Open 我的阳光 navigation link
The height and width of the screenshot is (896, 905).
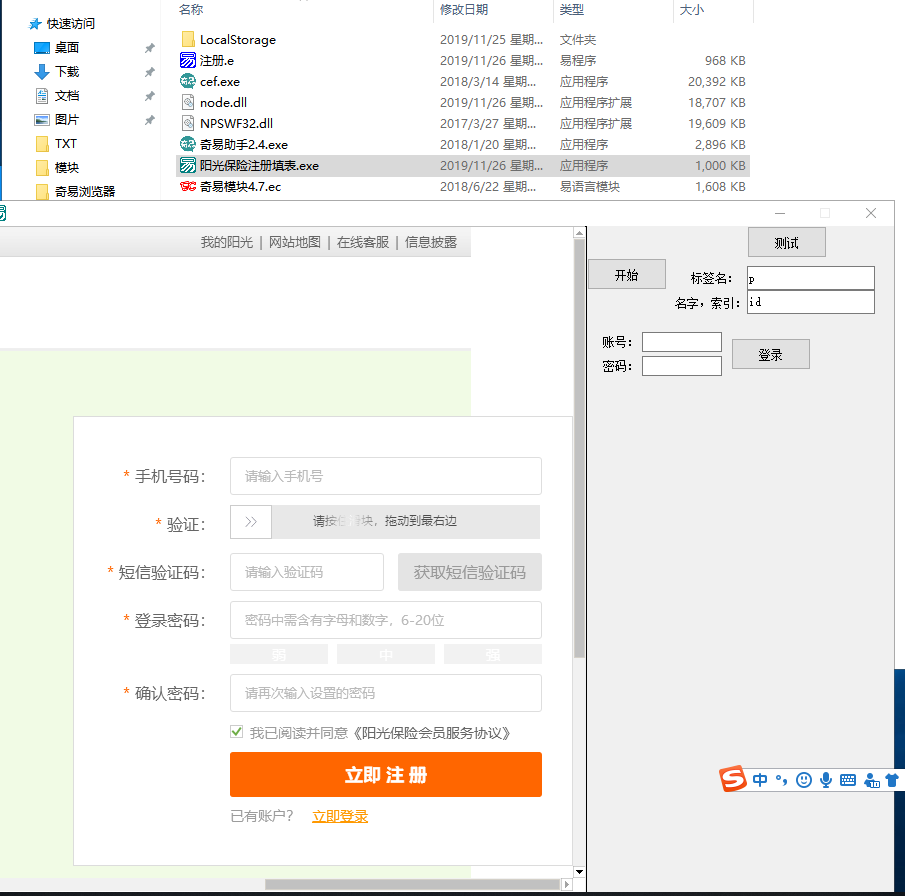coord(227,242)
